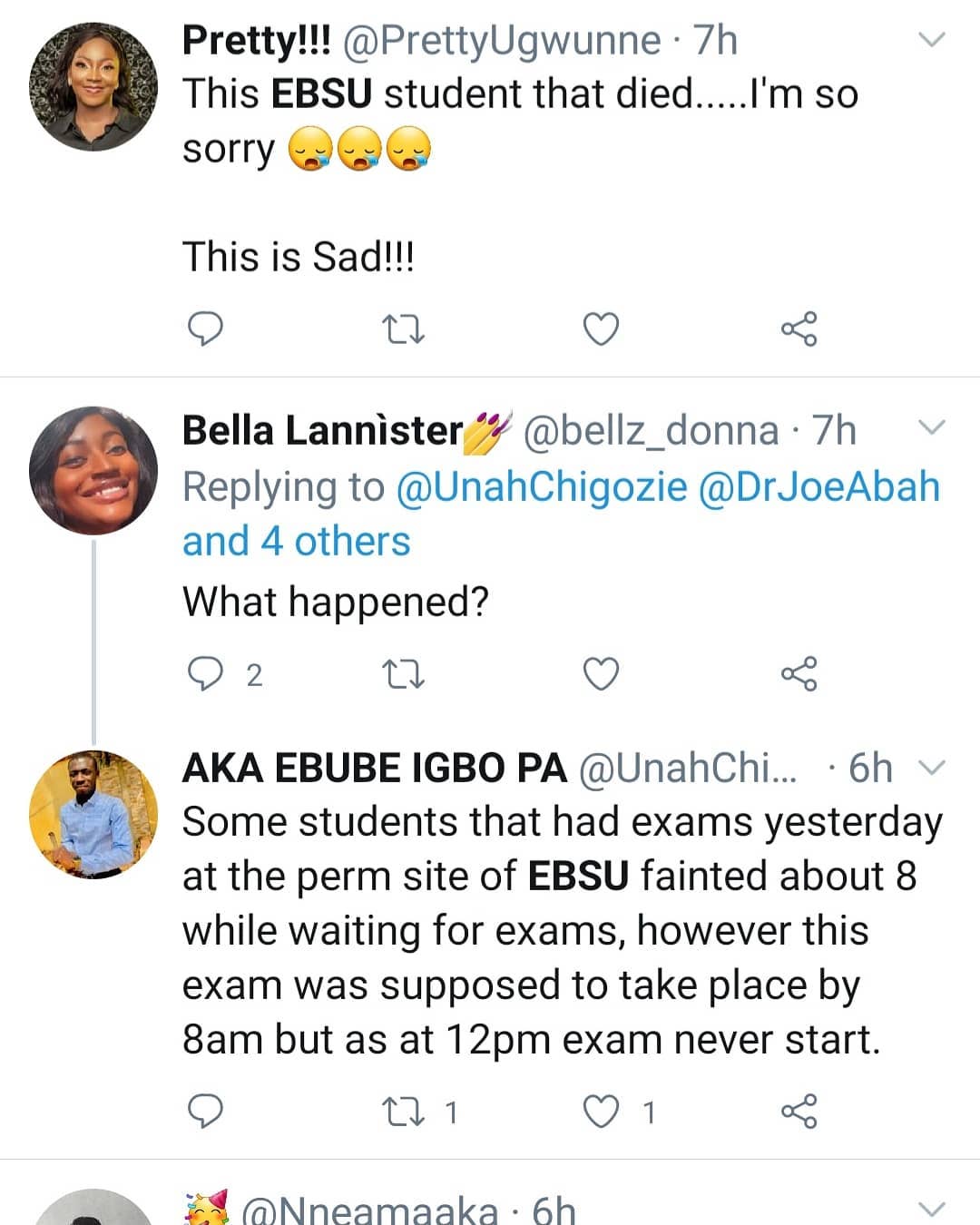
Task: Open the @DrJoeAbah mention link
Action: 818,487
